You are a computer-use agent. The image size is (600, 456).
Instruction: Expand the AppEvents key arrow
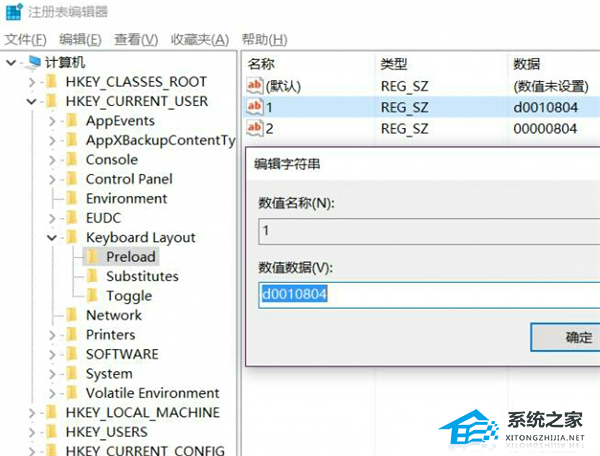(x=52, y=121)
